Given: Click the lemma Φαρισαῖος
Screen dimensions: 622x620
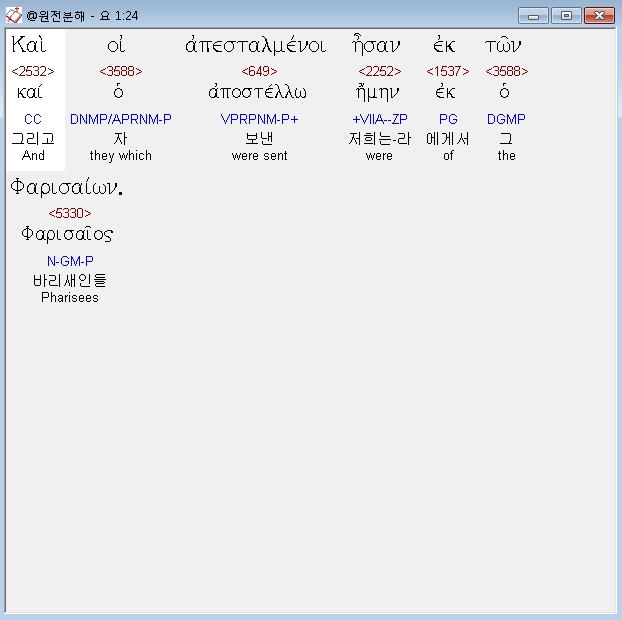Looking at the screenshot, I should tap(67, 234).
